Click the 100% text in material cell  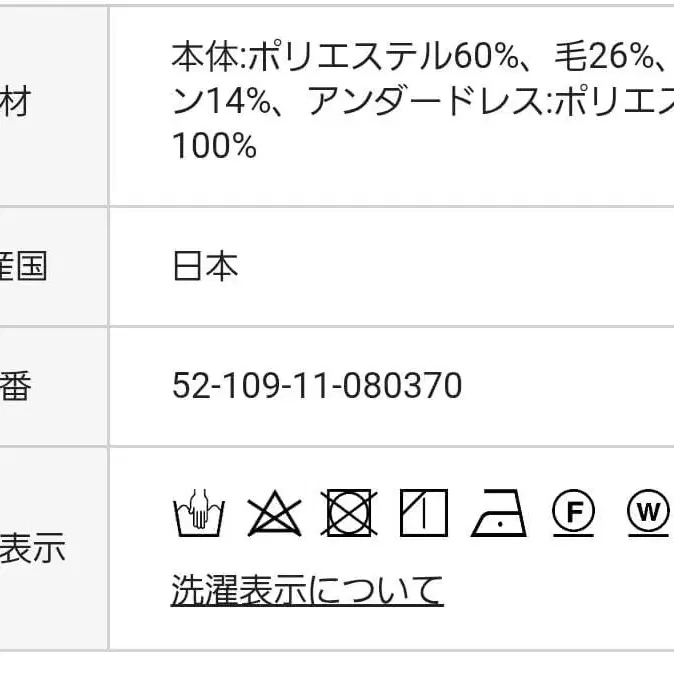click(214, 147)
